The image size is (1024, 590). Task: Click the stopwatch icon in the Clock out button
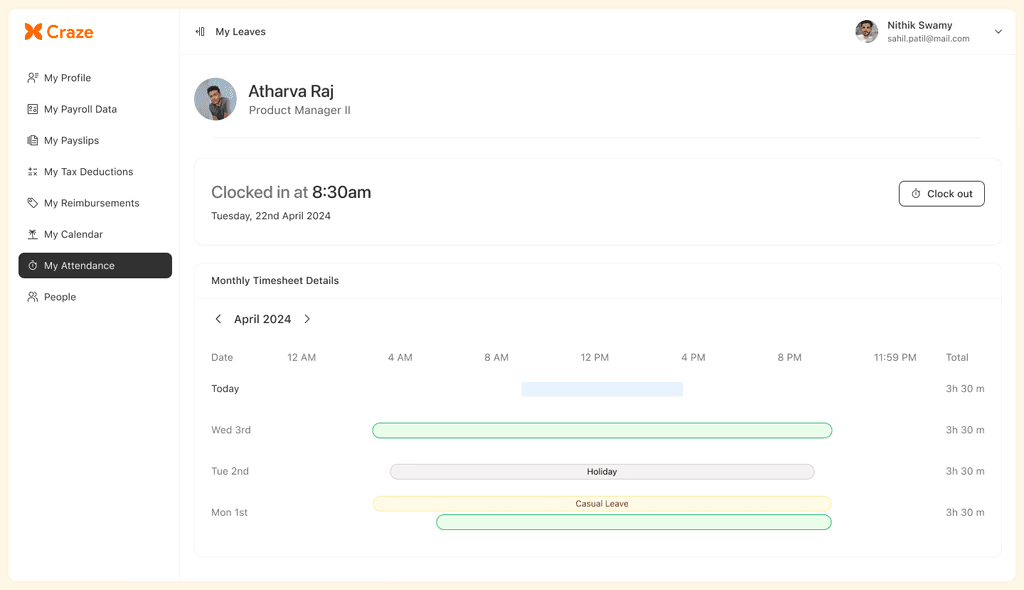pyautogui.click(x=916, y=194)
